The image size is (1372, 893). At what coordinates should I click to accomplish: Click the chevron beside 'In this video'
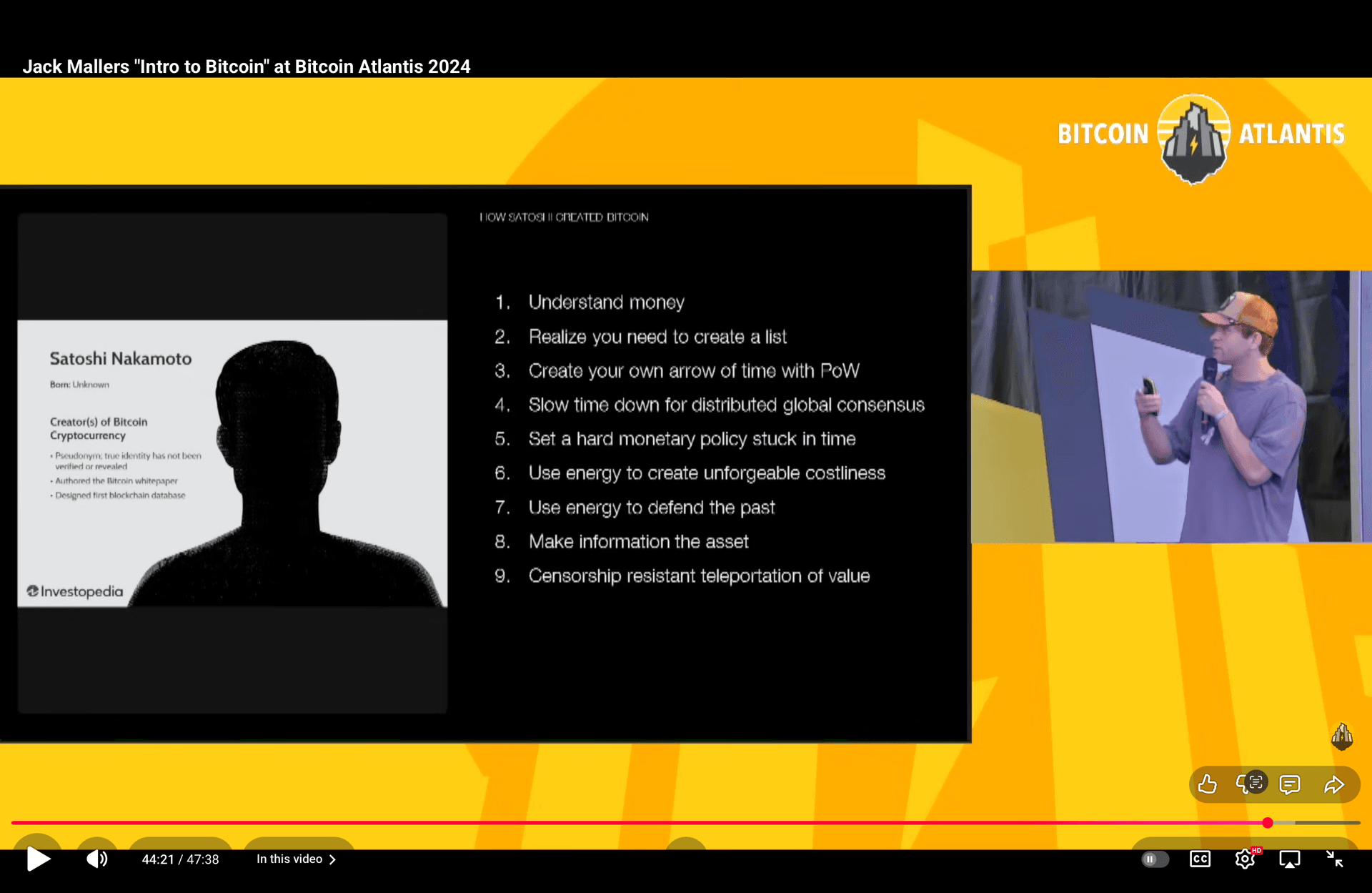332,859
